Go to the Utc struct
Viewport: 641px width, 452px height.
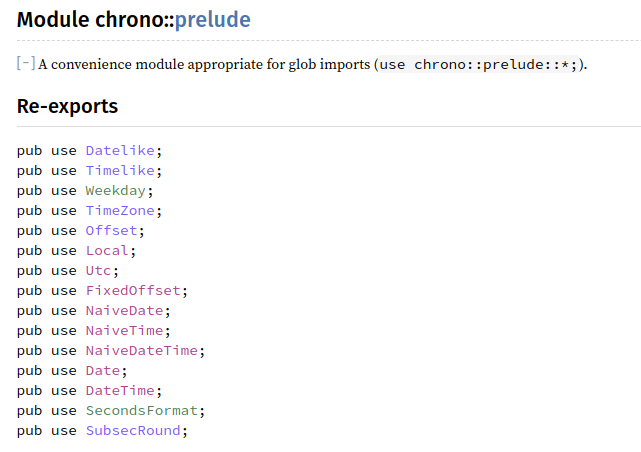pos(99,271)
